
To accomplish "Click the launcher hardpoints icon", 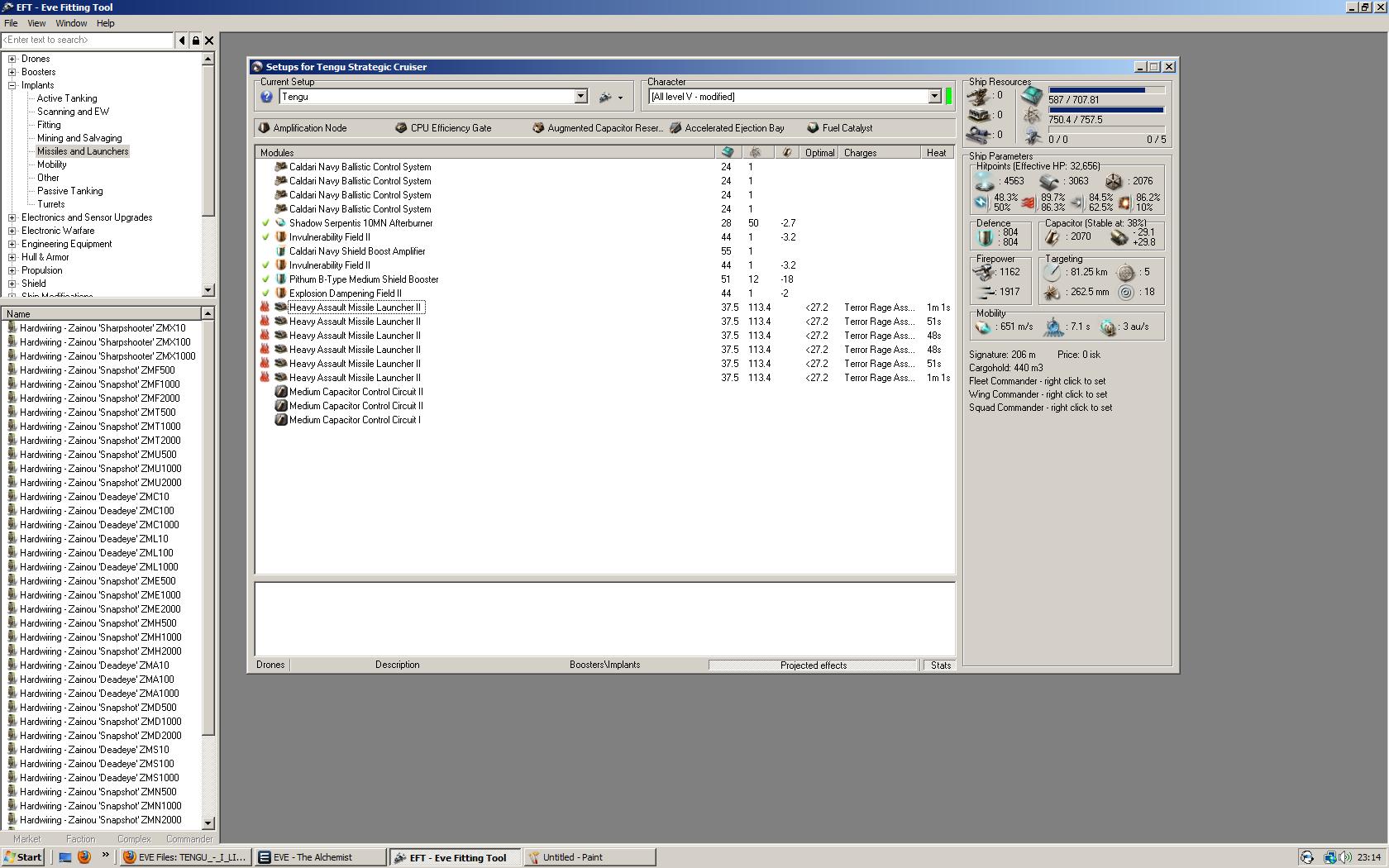I will tap(980, 116).
